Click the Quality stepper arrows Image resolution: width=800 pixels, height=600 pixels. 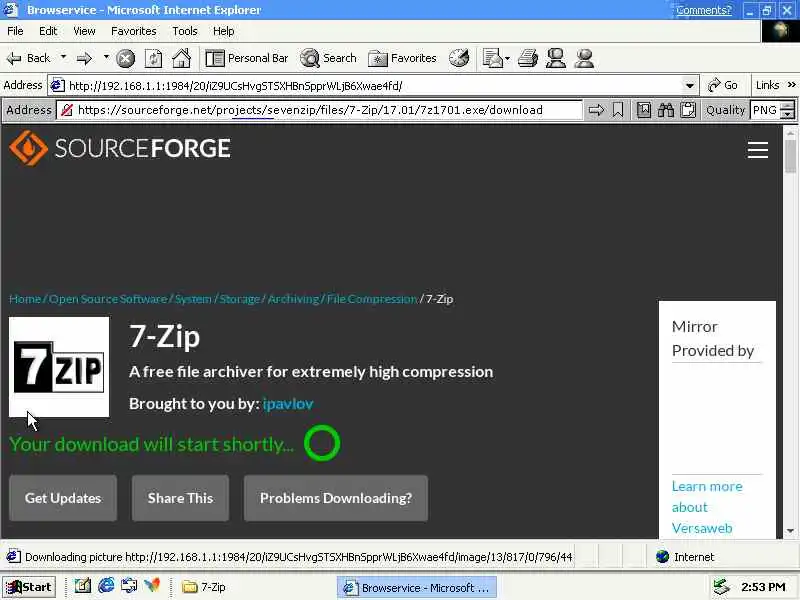788,110
